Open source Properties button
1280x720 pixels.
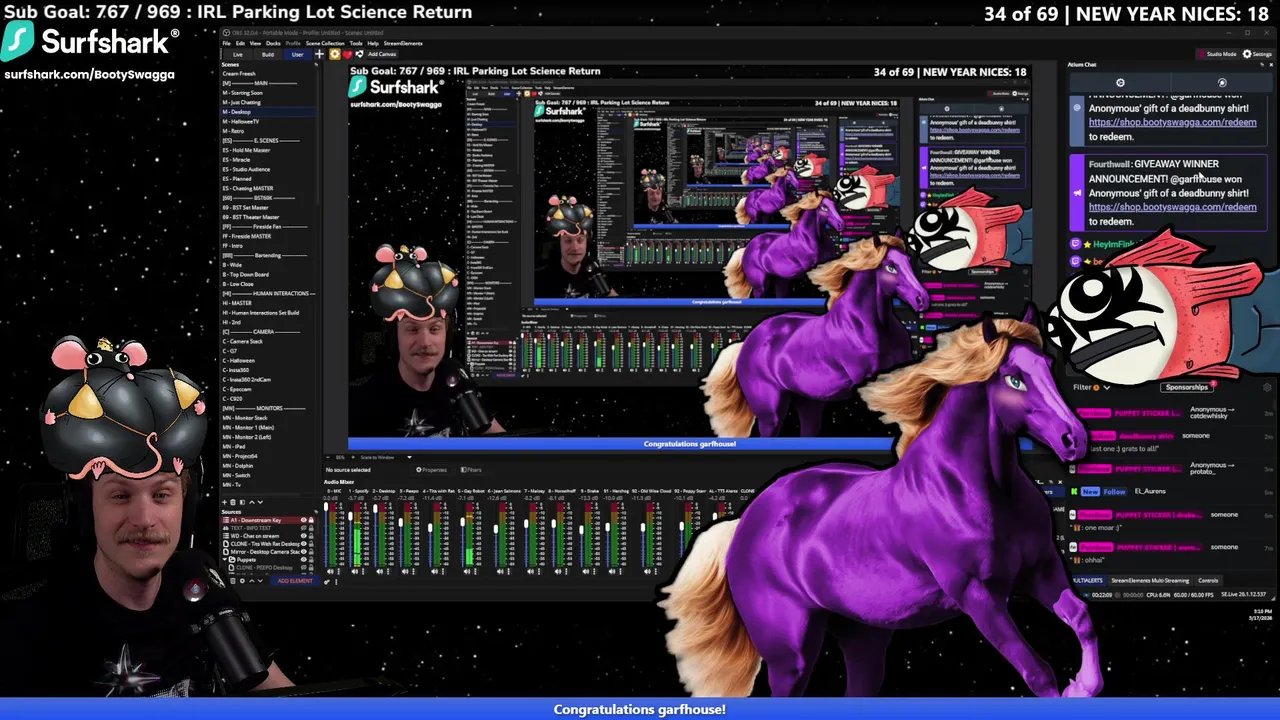pos(432,470)
